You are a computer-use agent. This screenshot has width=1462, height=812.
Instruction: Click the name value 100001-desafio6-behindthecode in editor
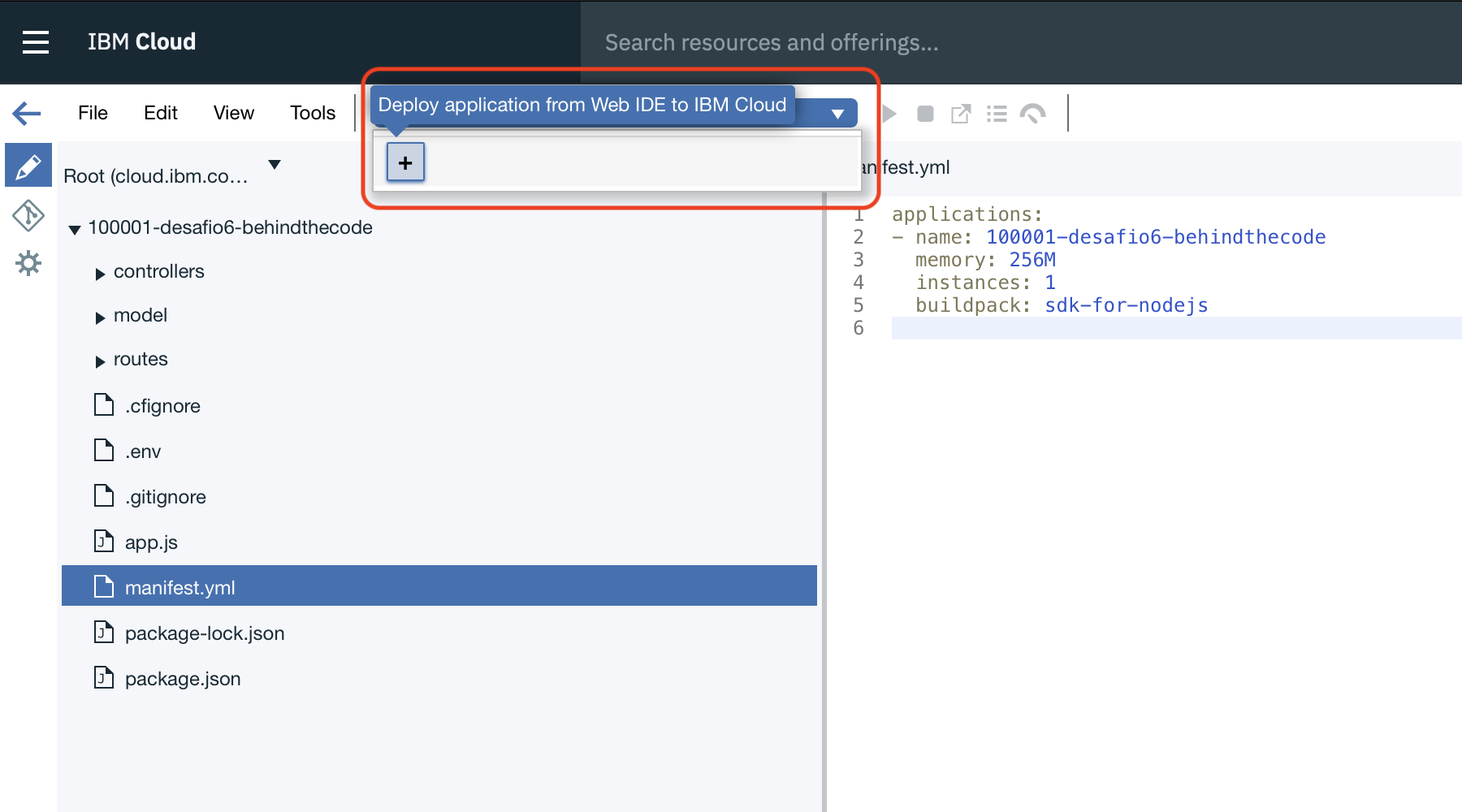(1156, 237)
